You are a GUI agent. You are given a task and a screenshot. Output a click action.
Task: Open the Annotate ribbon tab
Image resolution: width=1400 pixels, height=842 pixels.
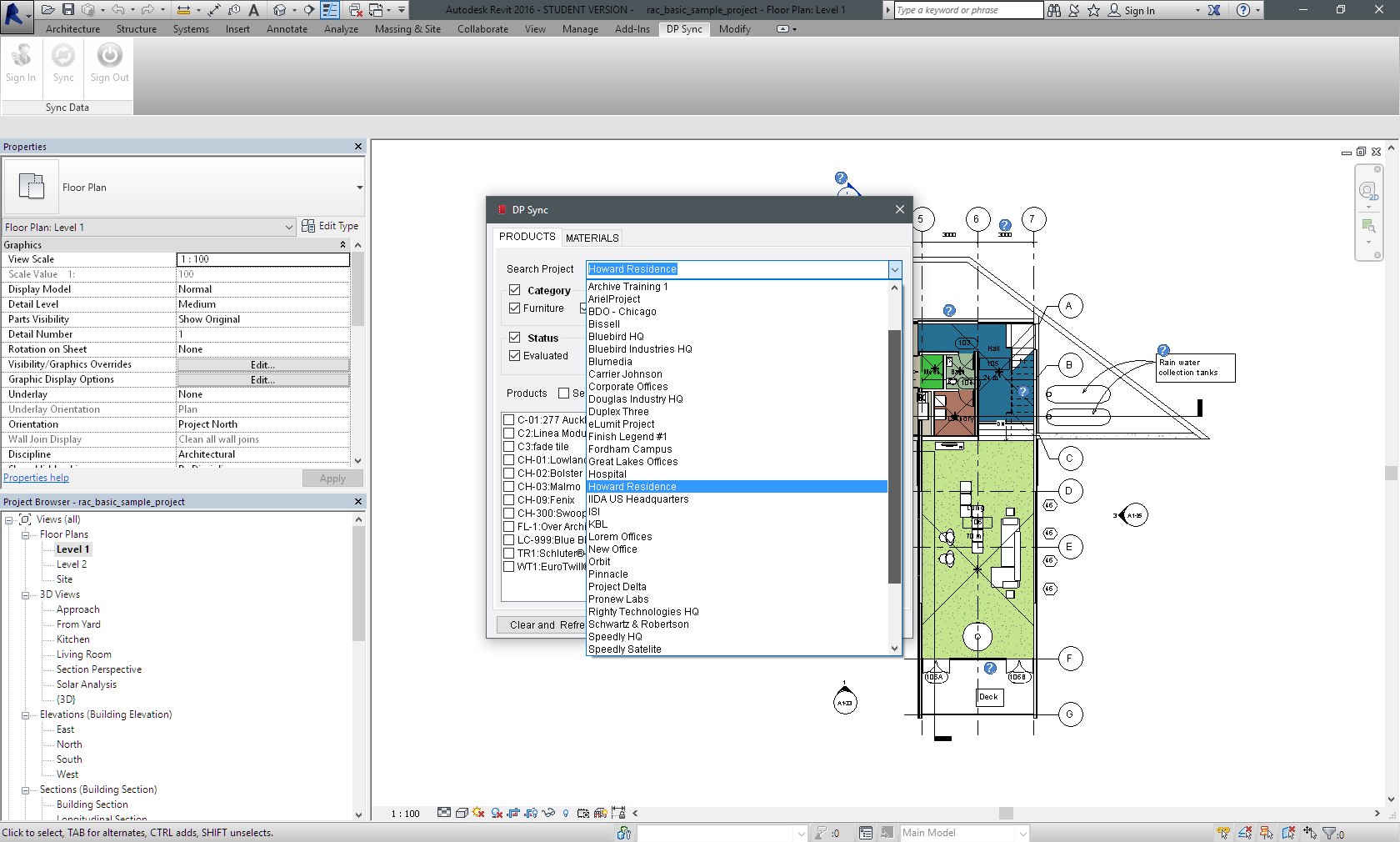pos(287,29)
